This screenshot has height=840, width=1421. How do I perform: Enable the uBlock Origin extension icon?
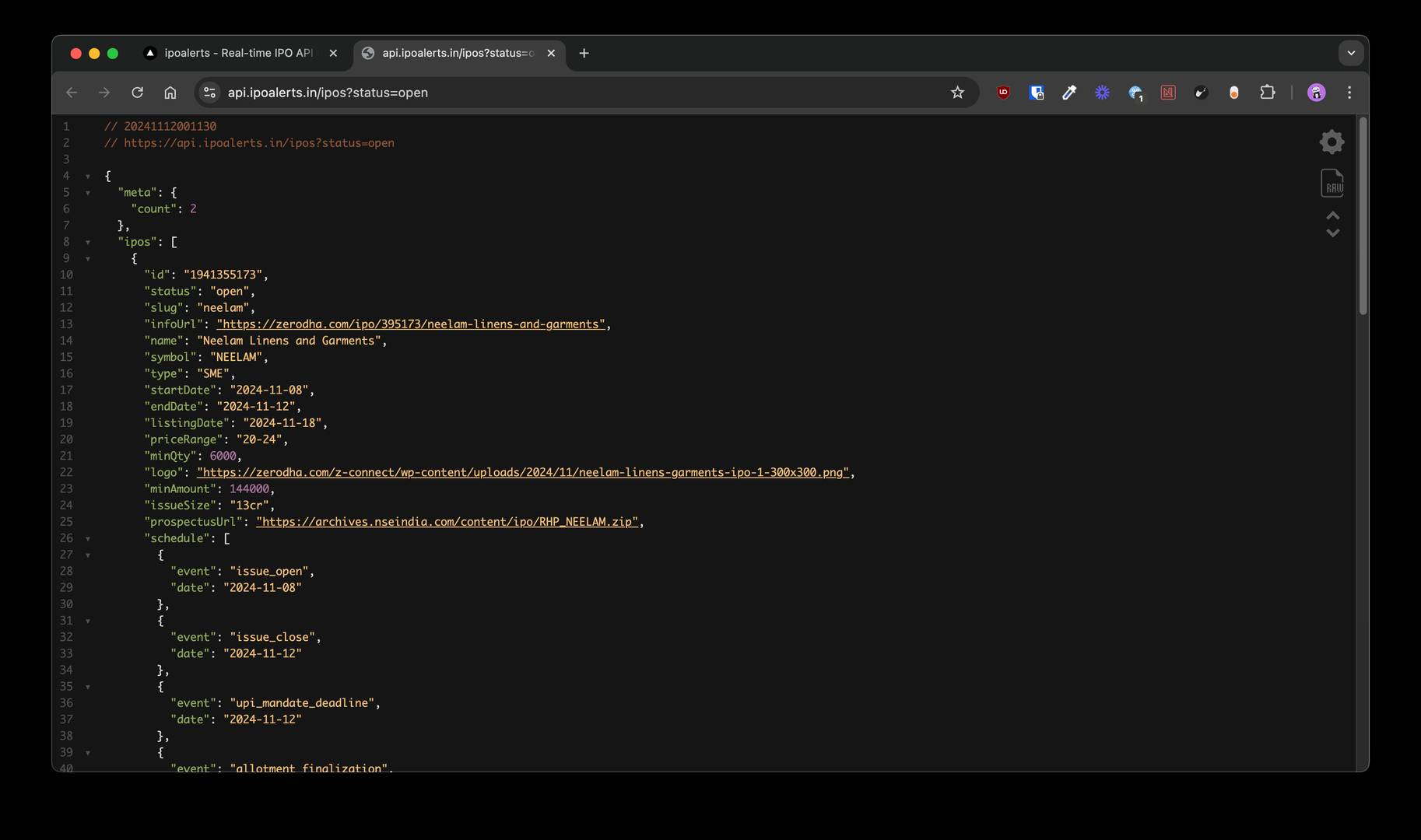pyautogui.click(x=1002, y=92)
